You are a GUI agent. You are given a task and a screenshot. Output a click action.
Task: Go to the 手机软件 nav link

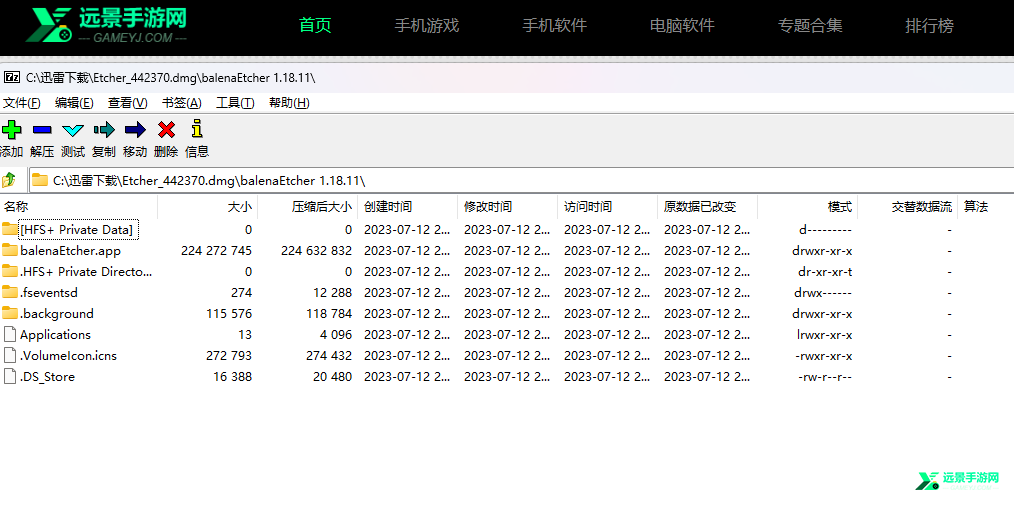[x=555, y=26]
